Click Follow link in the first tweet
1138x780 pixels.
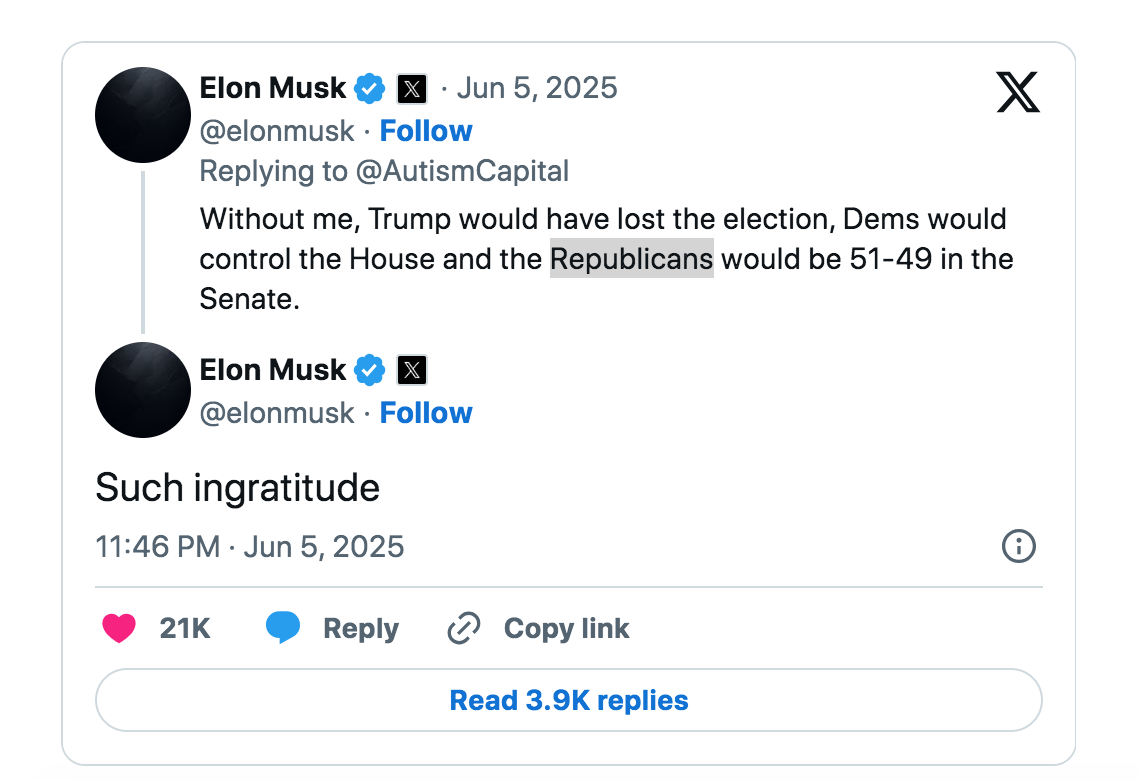coord(426,131)
